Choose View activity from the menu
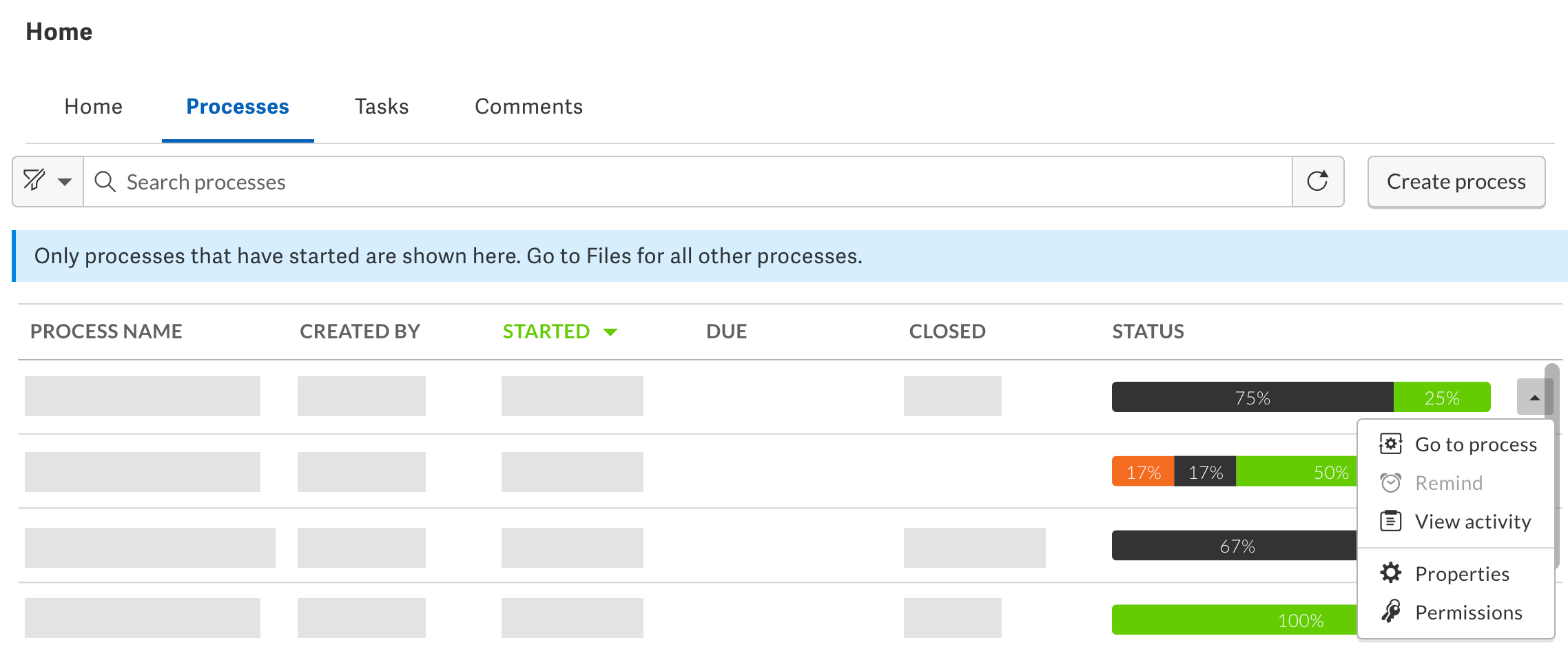Viewport: 1568px width, 656px height. tap(1472, 522)
